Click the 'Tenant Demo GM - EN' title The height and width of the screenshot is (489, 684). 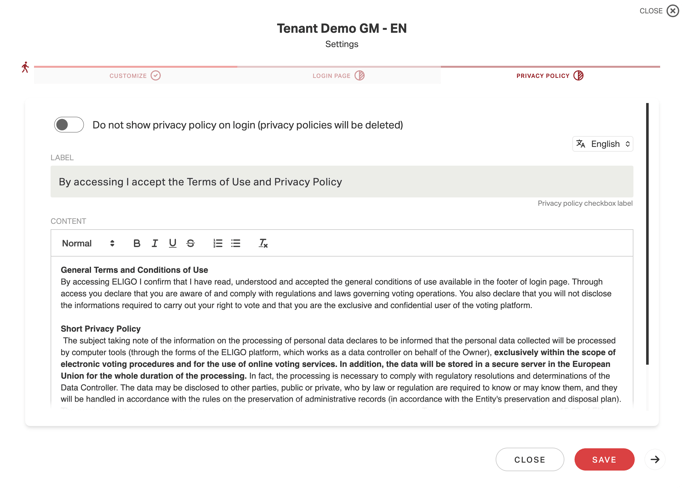[x=342, y=28]
